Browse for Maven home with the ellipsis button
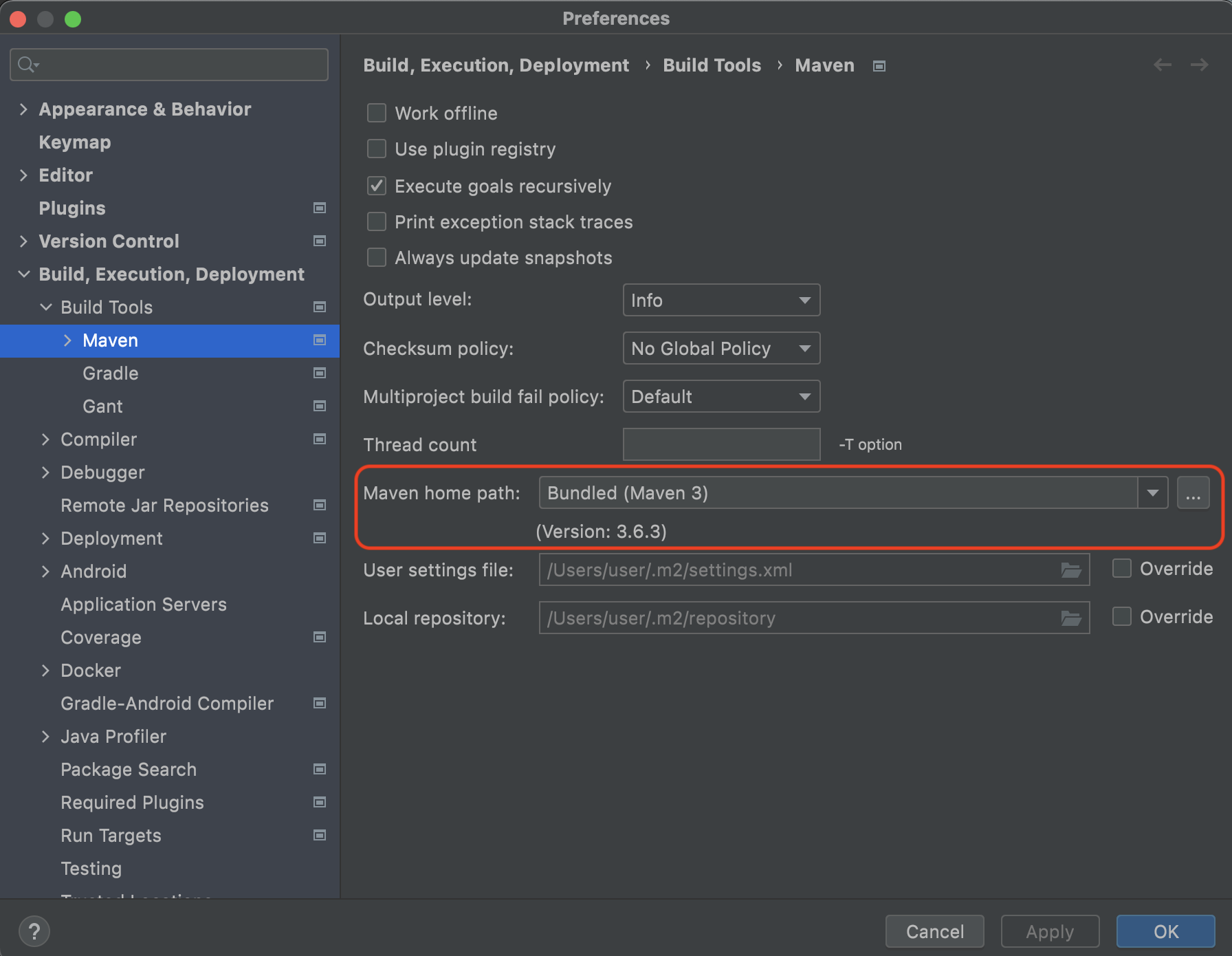The height and width of the screenshot is (956, 1232). (1193, 492)
